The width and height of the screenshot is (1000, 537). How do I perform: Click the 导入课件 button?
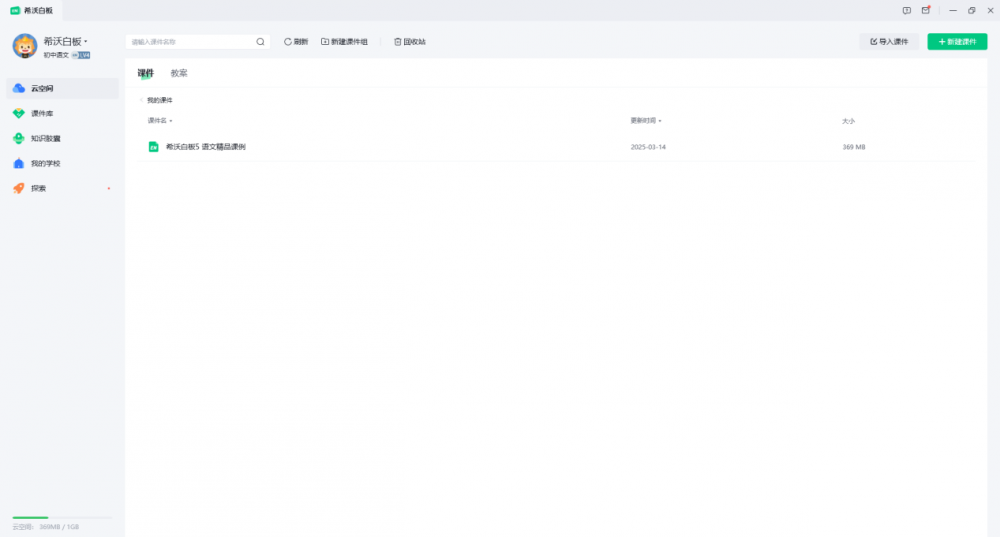click(x=889, y=42)
